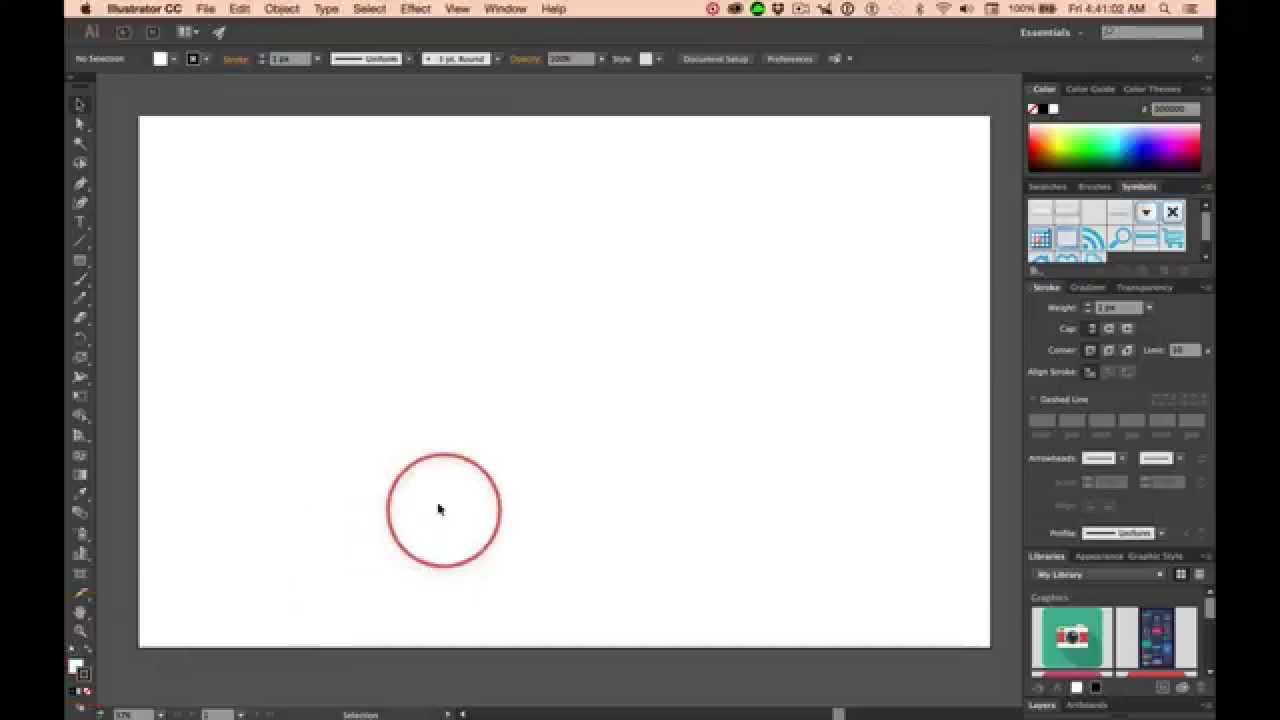Select the Hand tool
Screen dimensions: 1280x720
point(80,611)
